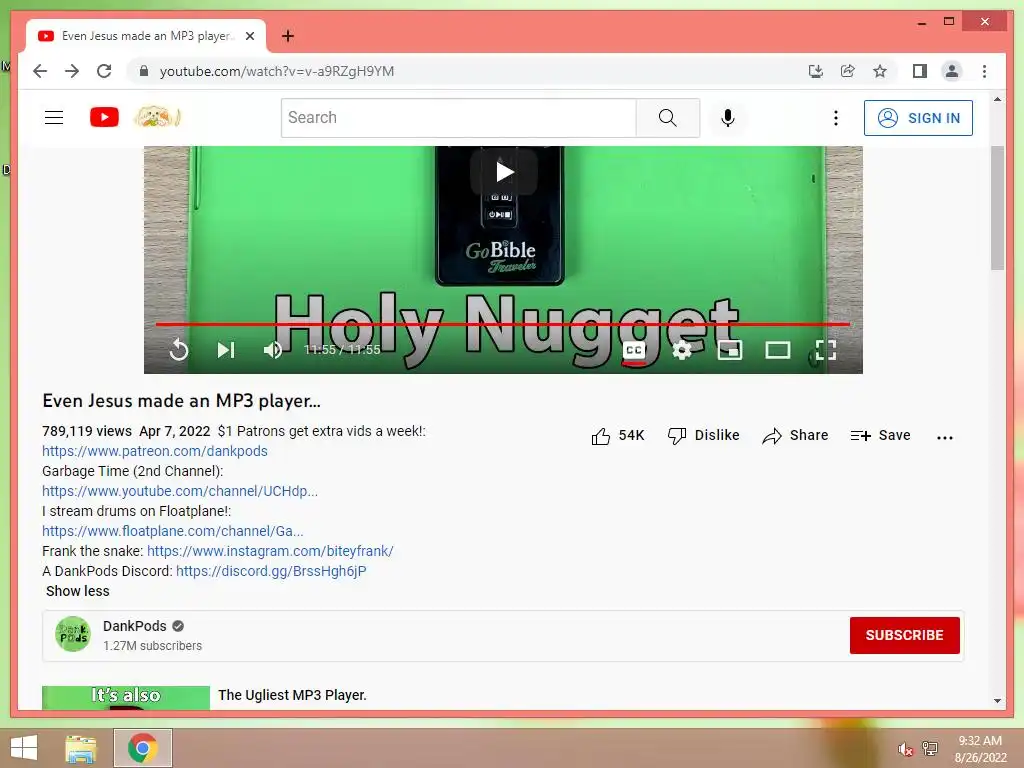Go to YouTube home via logo

click(104, 118)
